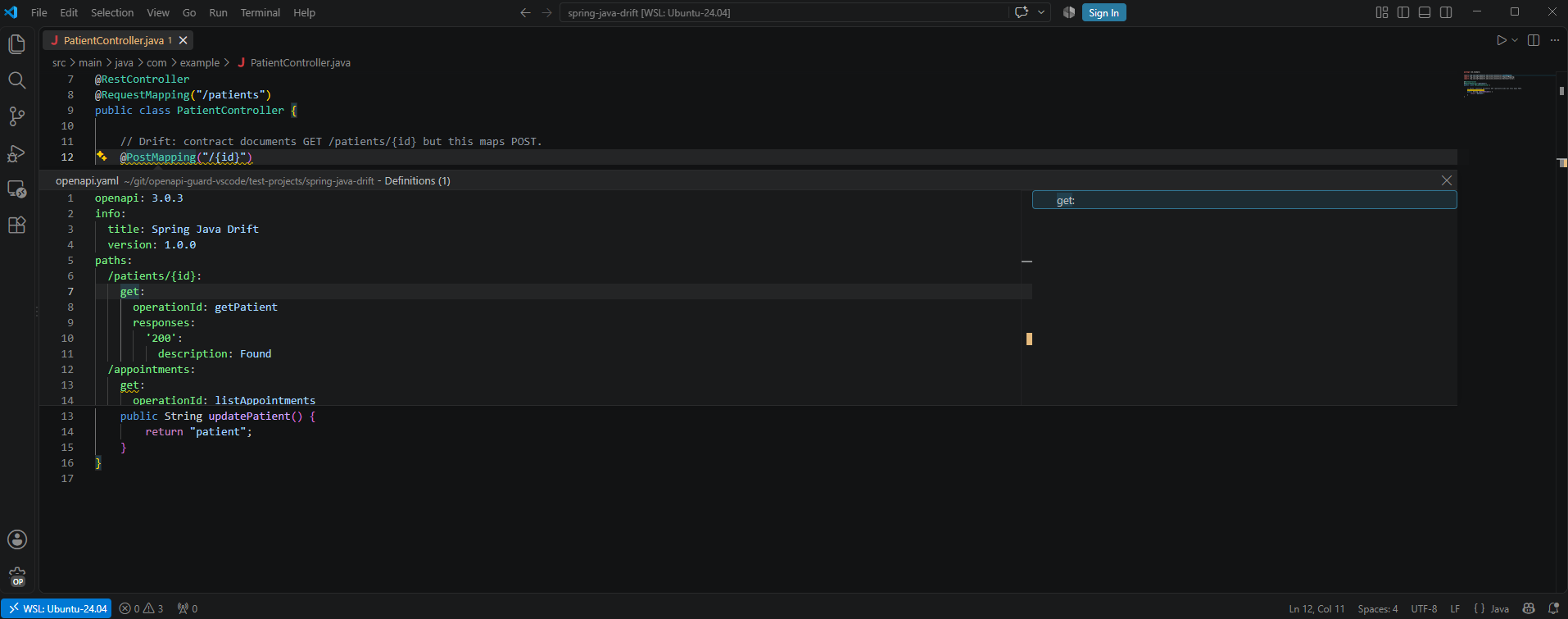
Task: Split the editor to the right
Action: tap(1534, 40)
